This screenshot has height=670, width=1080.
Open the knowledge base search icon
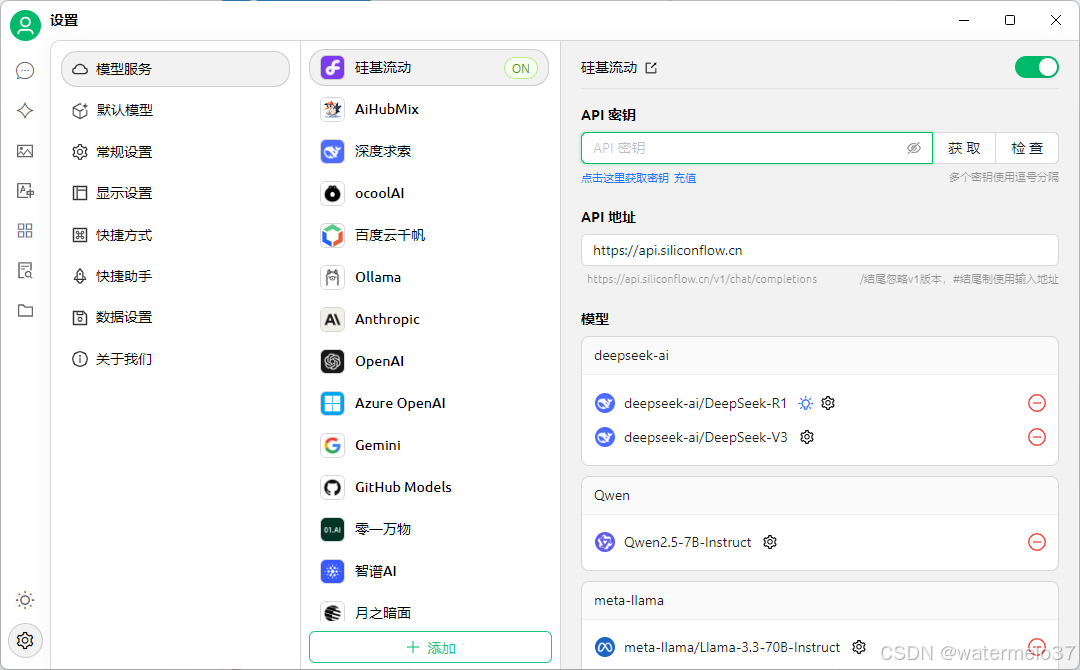tap(25, 271)
